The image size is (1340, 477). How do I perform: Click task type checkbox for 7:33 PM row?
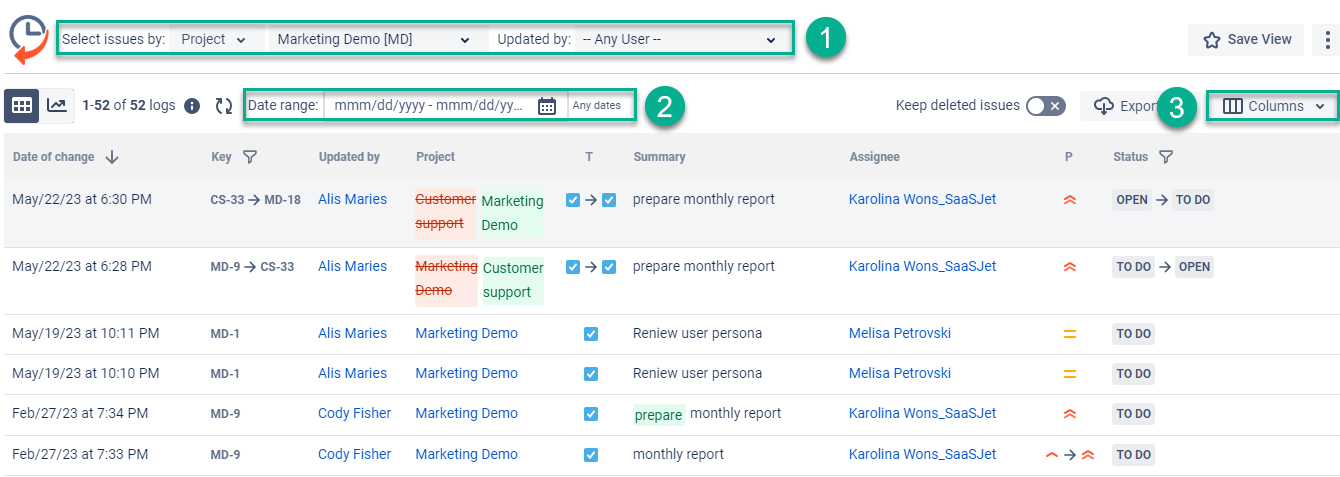pos(590,455)
